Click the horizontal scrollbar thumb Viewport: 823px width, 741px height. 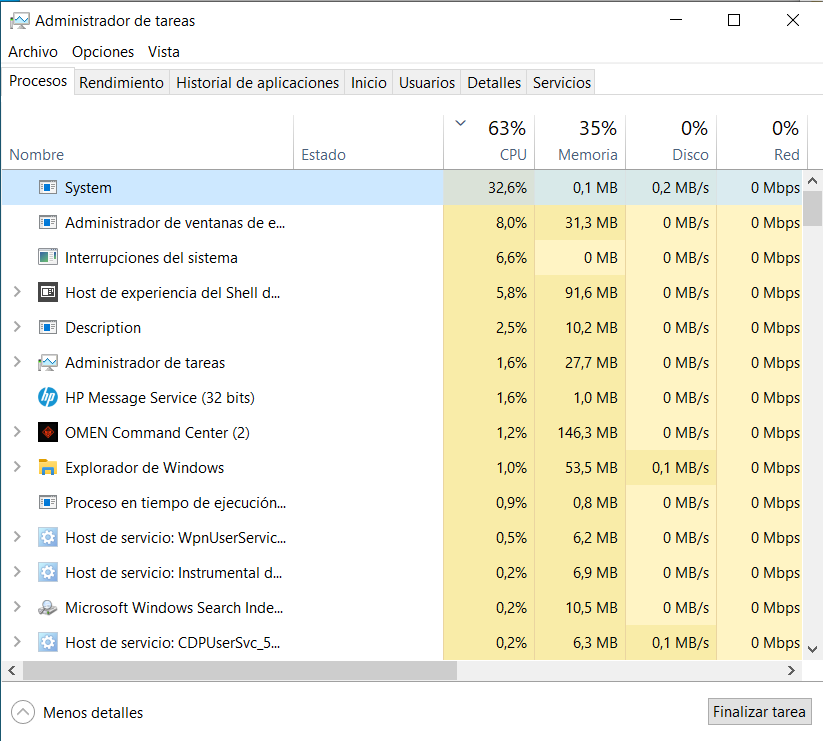(x=240, y=670)
